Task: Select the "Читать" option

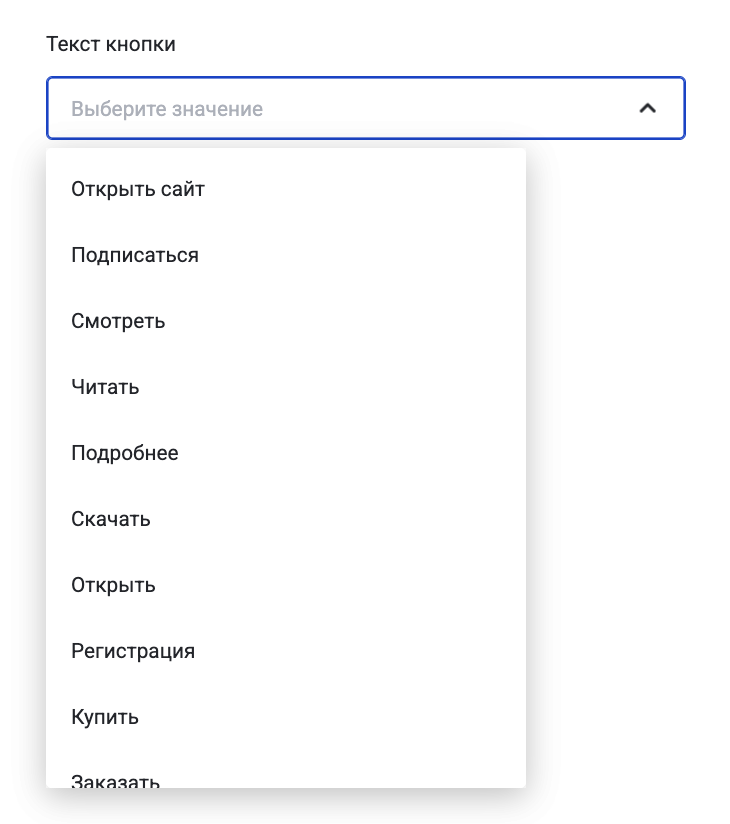Action: click(x=105, y=387)
